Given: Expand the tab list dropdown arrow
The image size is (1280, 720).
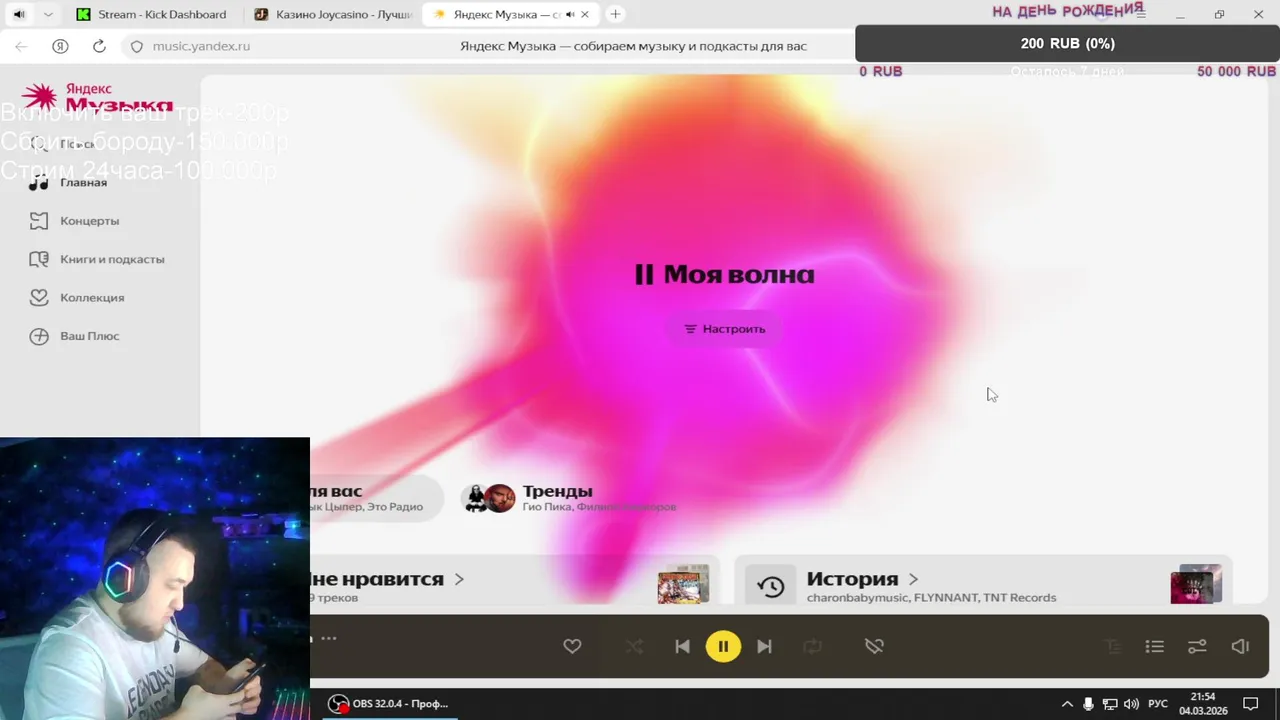Looking at the screenshot, I should pos(48,14).
